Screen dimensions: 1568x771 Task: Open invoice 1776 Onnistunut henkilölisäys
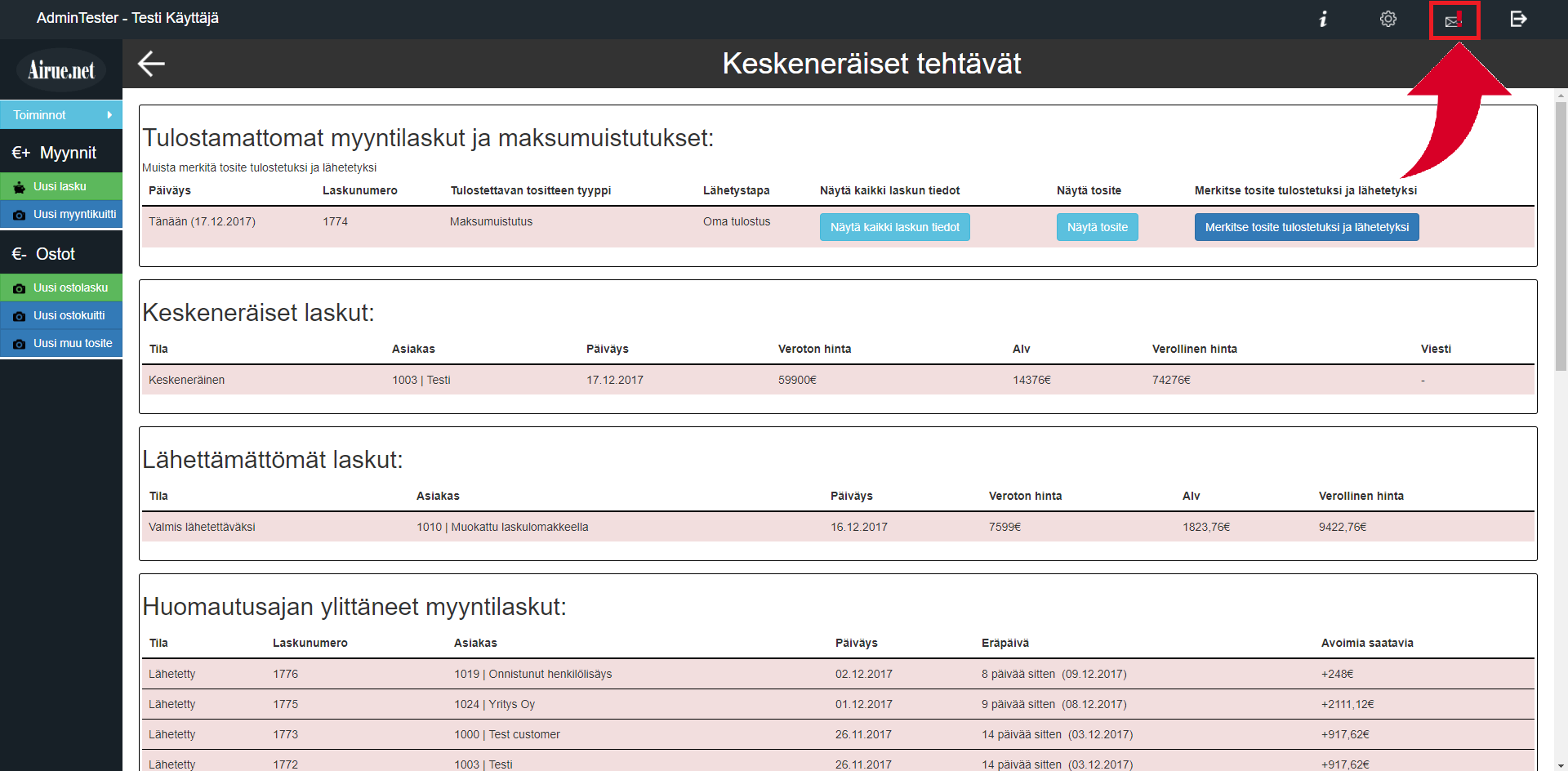click(838, 674)
